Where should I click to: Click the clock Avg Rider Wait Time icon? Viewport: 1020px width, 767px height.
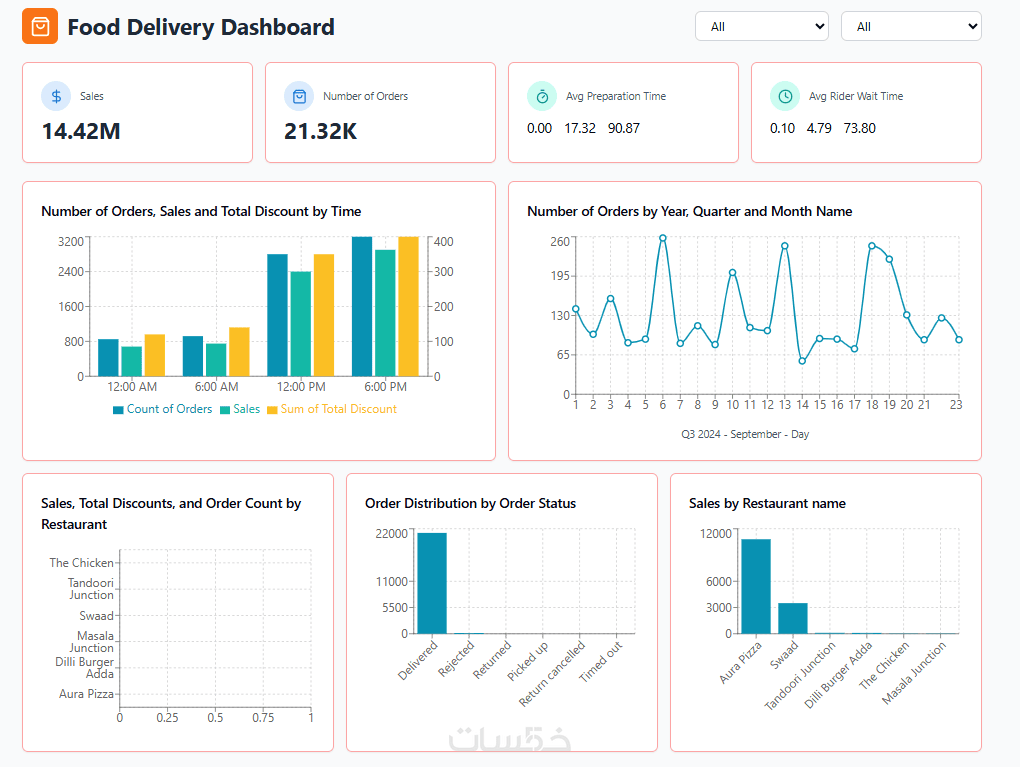(785, 96)
